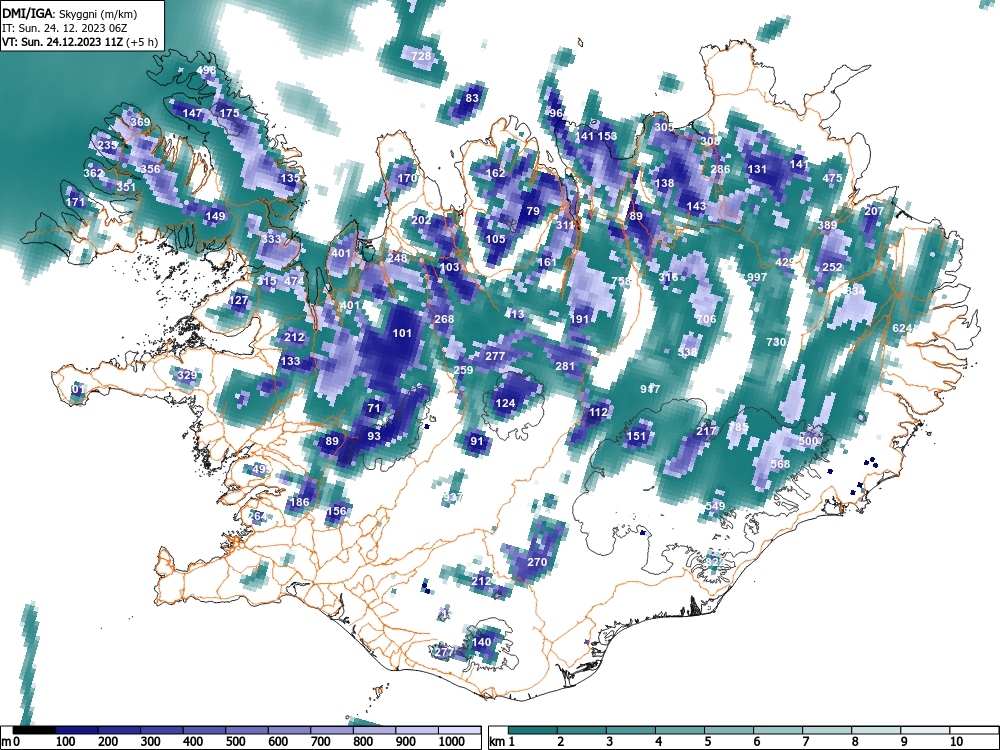Click the '498' visibility value in the Westfjords
The height and width of the screenshot is (750, 1000).
pos(207,71)
